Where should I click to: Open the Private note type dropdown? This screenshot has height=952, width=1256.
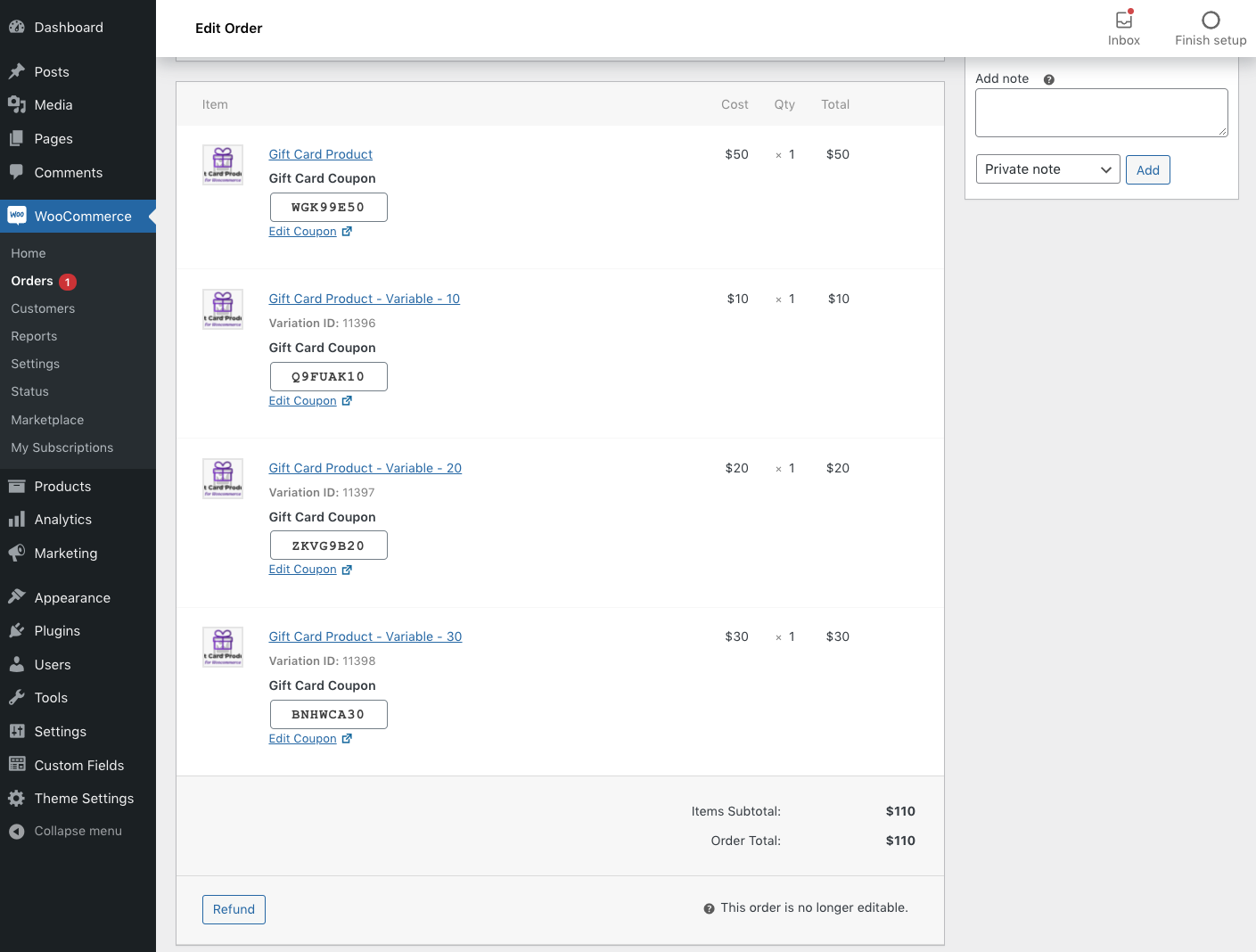tap(1047, 169)
